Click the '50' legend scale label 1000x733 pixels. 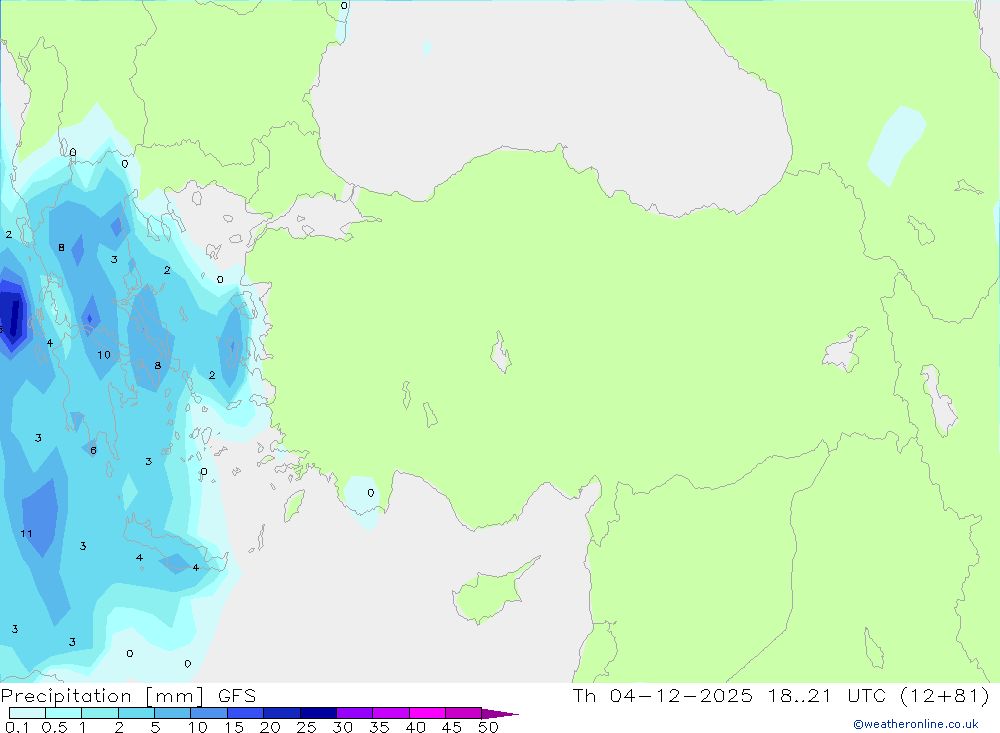(x=488, y=727)
